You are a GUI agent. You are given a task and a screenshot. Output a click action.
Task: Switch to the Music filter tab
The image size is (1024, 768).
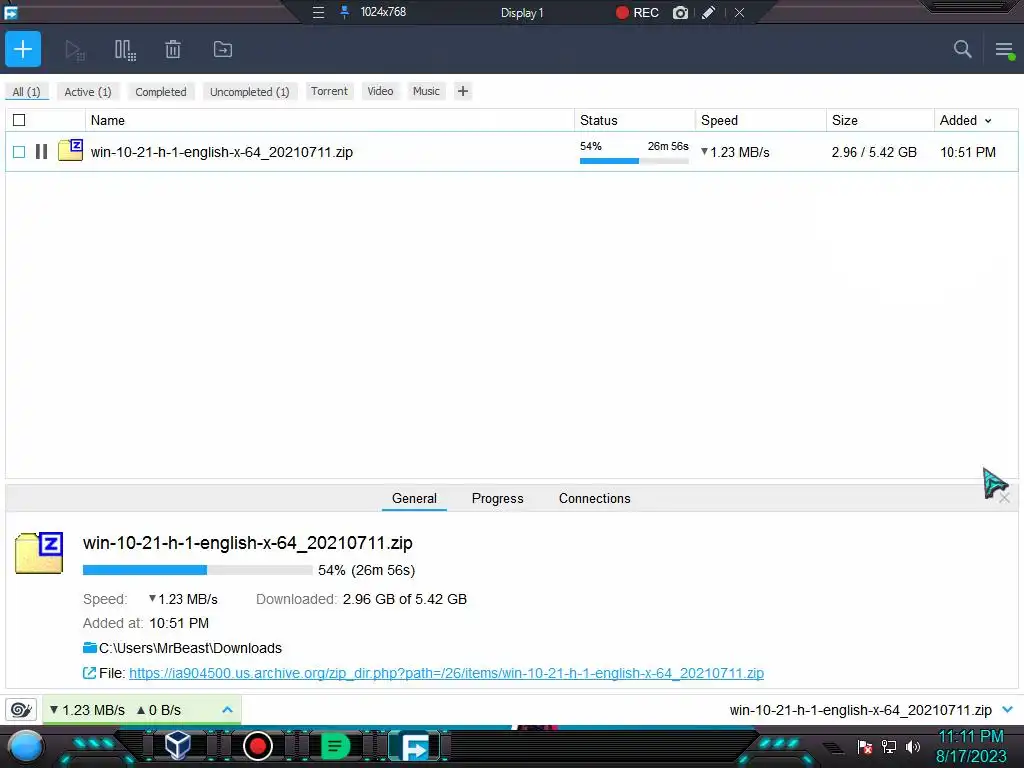click(x=426, y=91)
